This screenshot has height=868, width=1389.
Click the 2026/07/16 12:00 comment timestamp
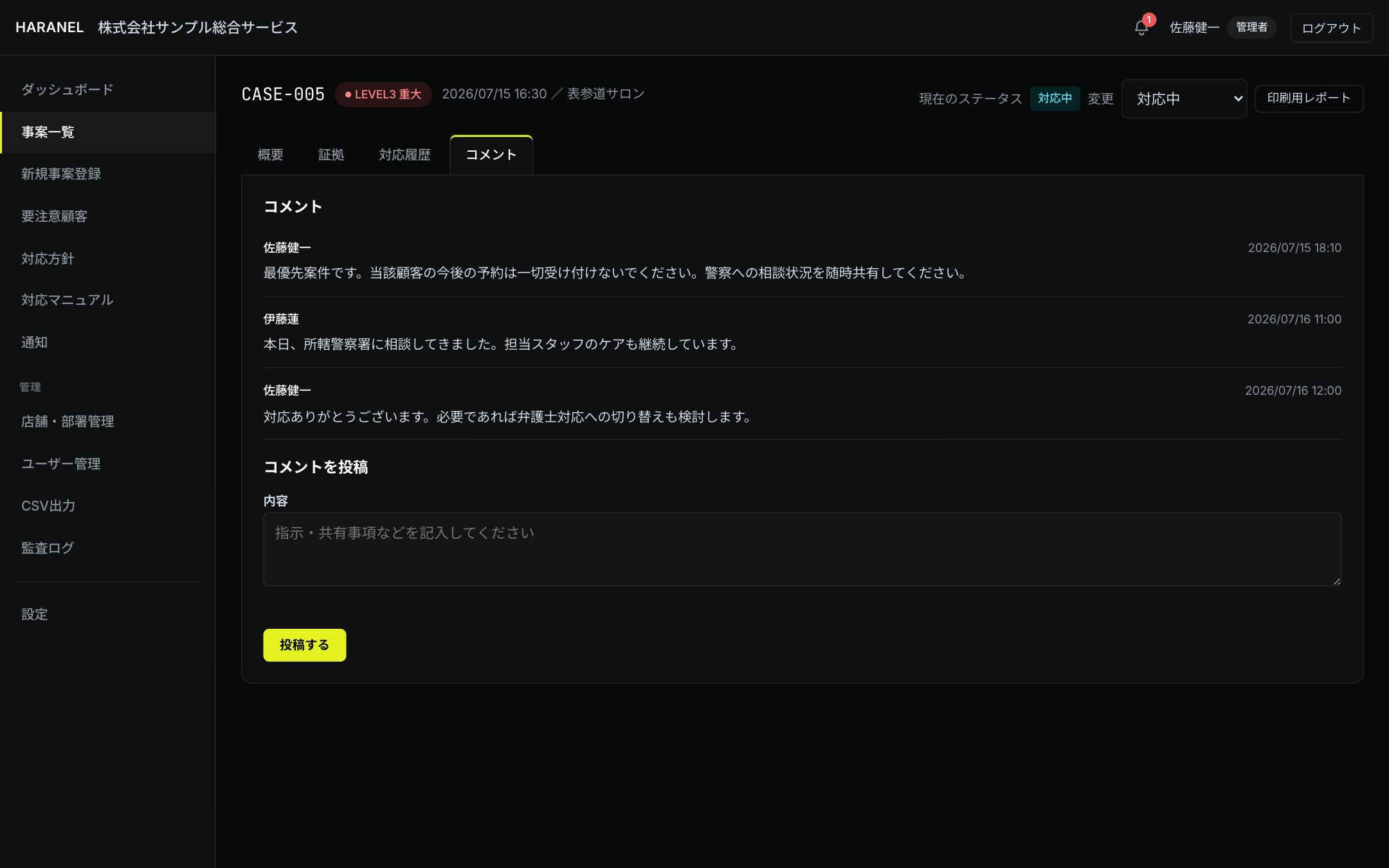(1293, 391)
